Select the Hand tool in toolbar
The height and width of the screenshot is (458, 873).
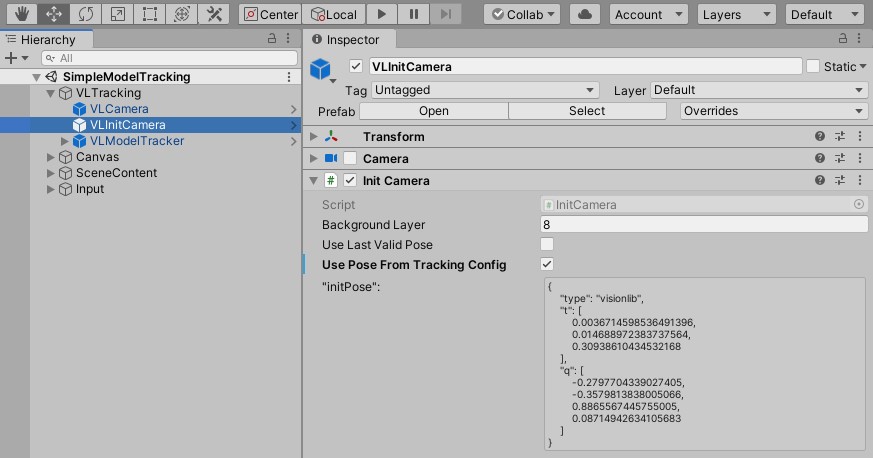coord(21,14)
